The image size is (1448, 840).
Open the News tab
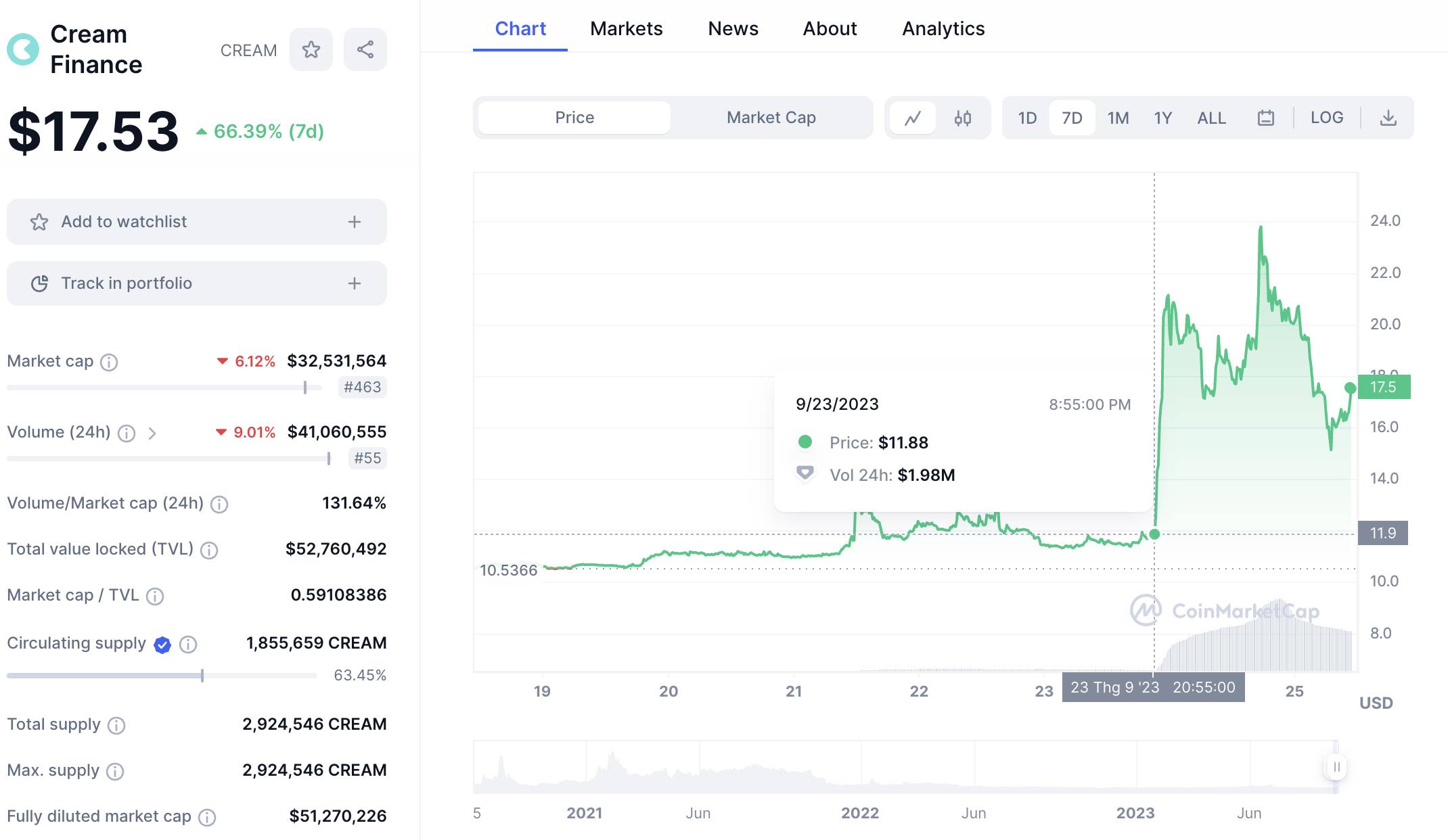click(x=733, y=28)
